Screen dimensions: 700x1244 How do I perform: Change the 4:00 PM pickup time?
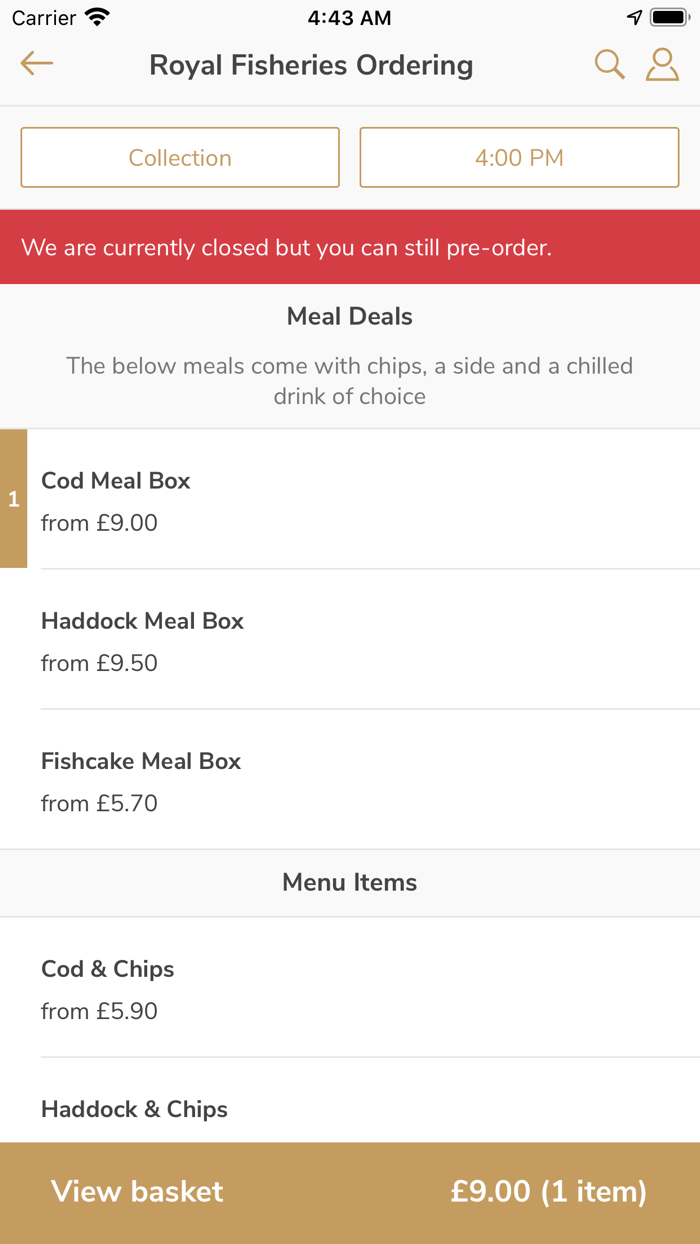(519, 157)
